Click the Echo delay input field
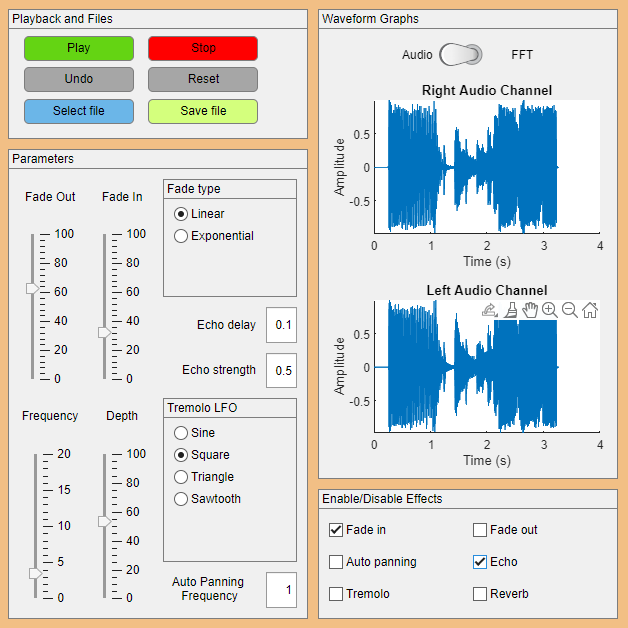Viewport: 628px width, 628px height. tap(282, 325)
